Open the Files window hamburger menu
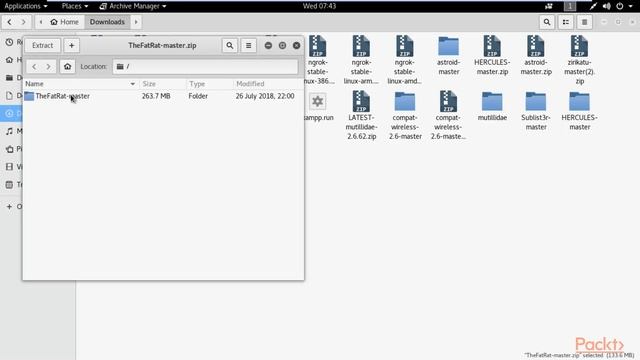This screenshot has width=640, height=360. 584,22
